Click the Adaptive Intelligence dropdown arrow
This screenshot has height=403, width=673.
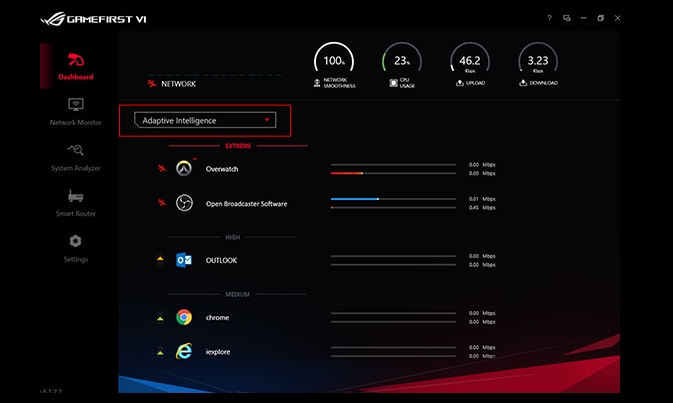coord(267,120)
